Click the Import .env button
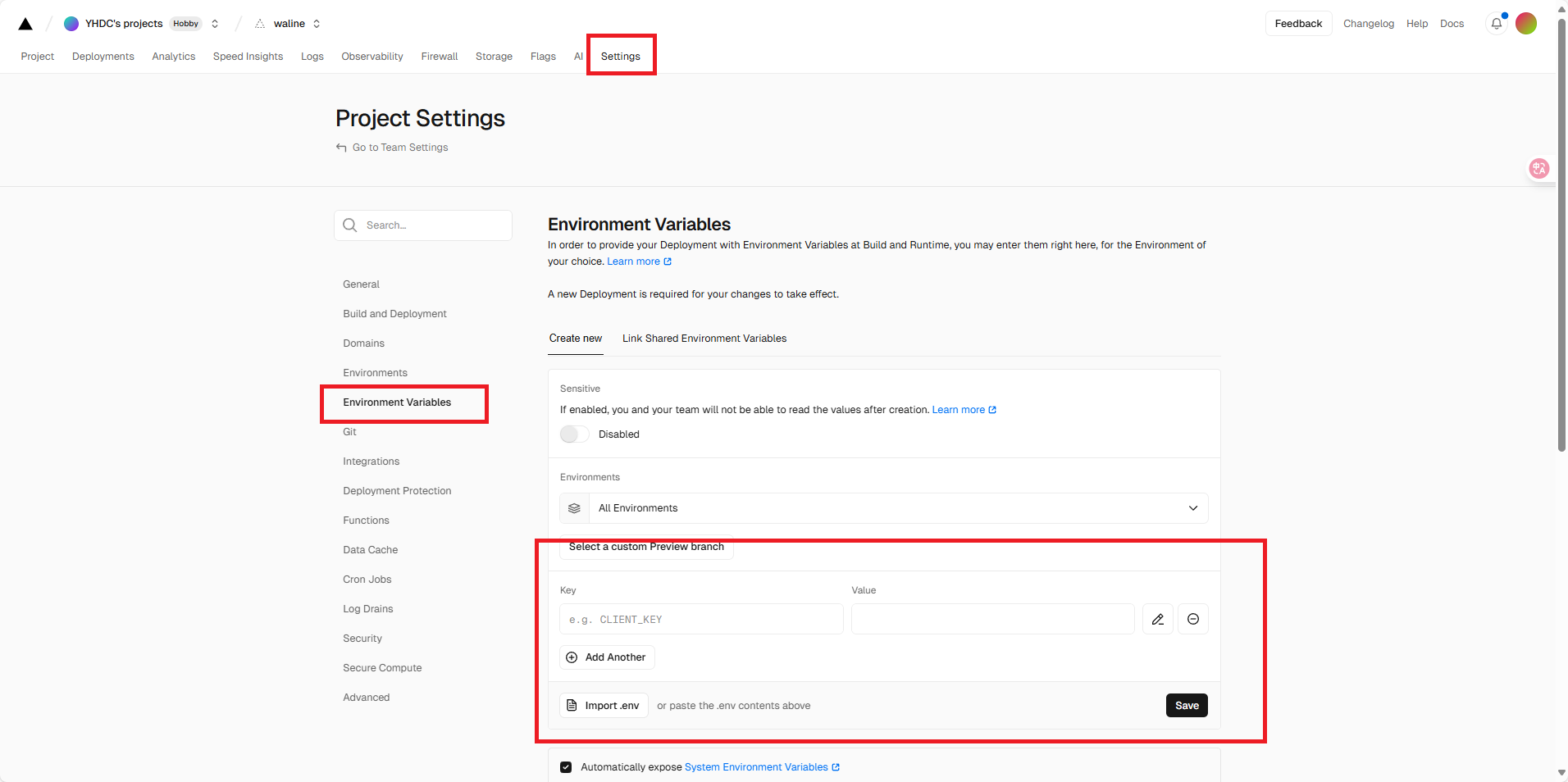 [x=604, y=706]
